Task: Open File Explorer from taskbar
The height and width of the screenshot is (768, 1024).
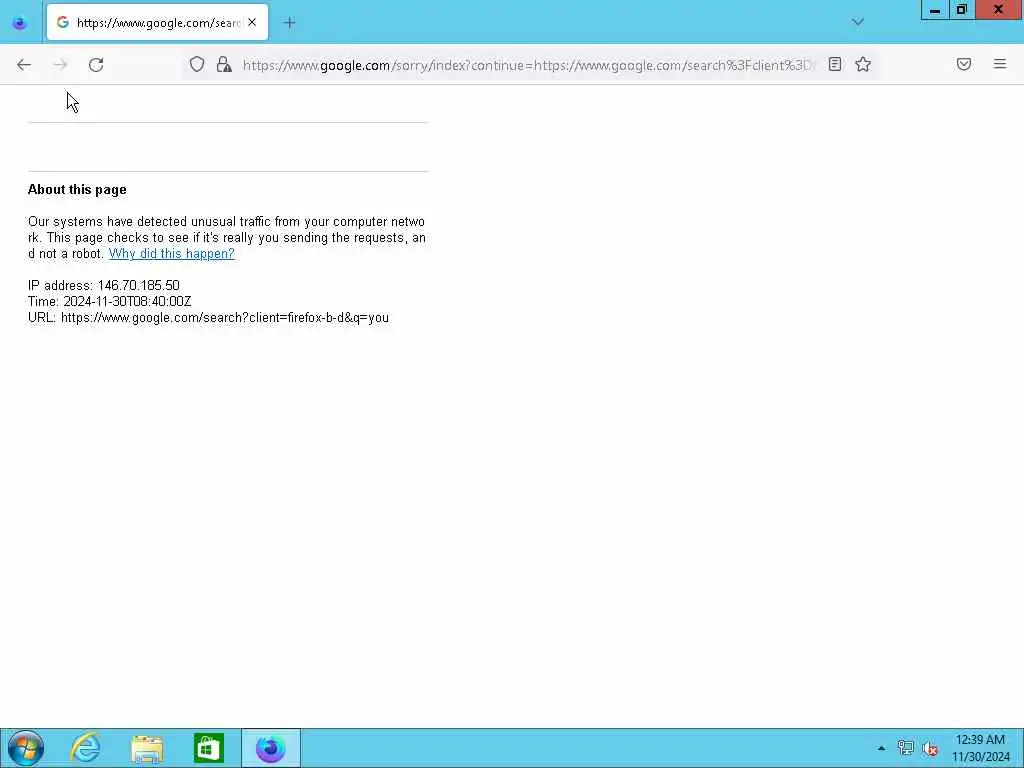Action: [x=147, y=748]
